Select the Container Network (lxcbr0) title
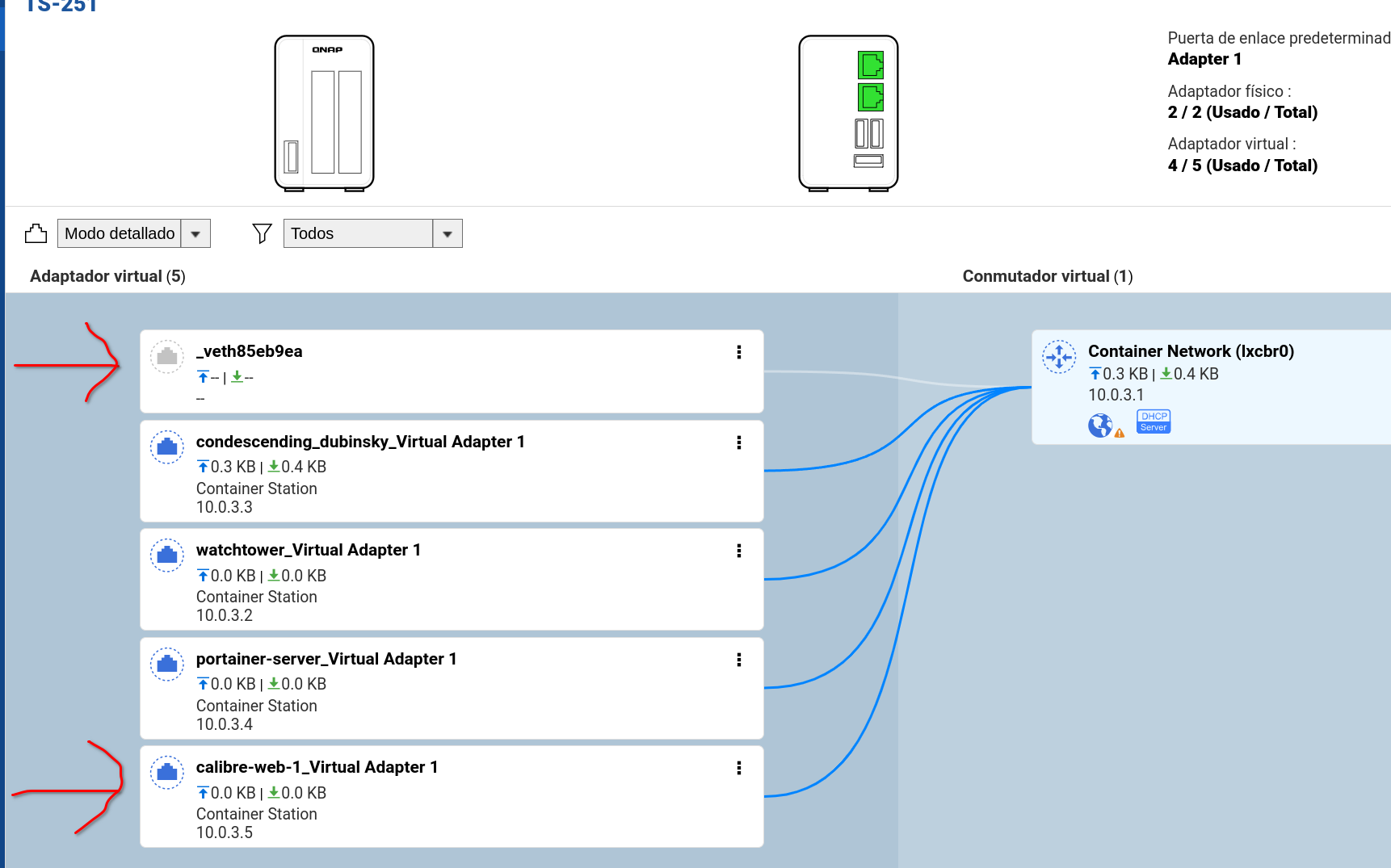 click(1191, 351)
